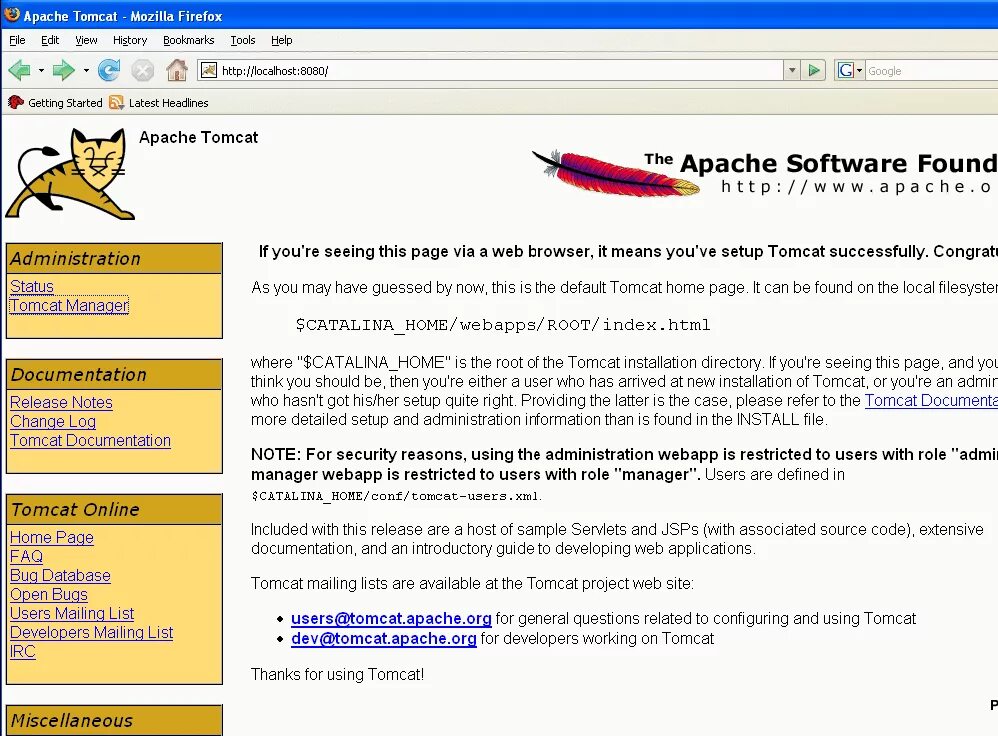This screenshot has height=736, width=998.
Task: Click the $CATALINA_HOME/conf/tomcat-users.xml path text
Action: pyautogui.click(x=396, y=496)
